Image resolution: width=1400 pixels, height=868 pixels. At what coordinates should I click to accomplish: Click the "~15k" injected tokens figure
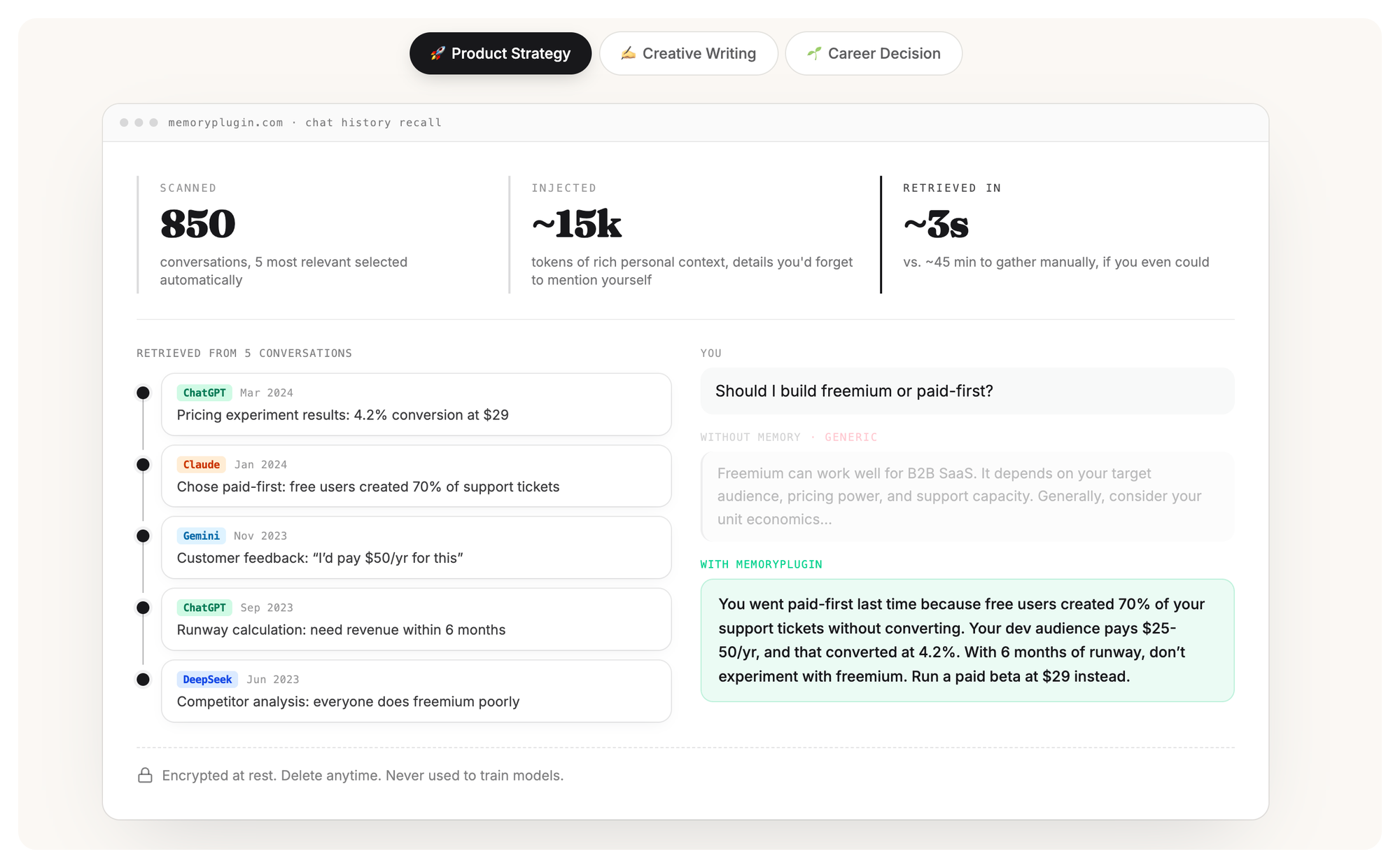[x=577, y=224]
